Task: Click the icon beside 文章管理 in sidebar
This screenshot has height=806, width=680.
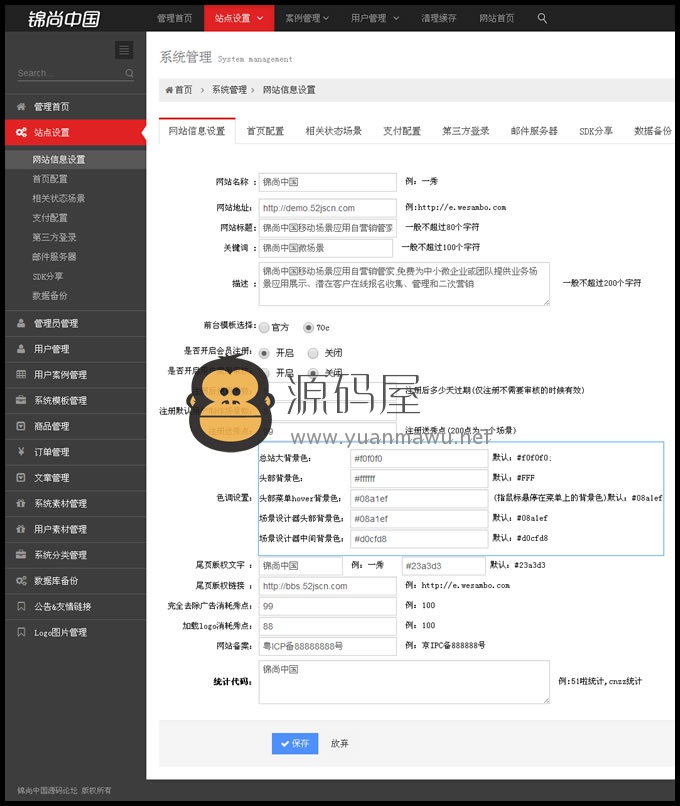Action: tap(21, 478)
